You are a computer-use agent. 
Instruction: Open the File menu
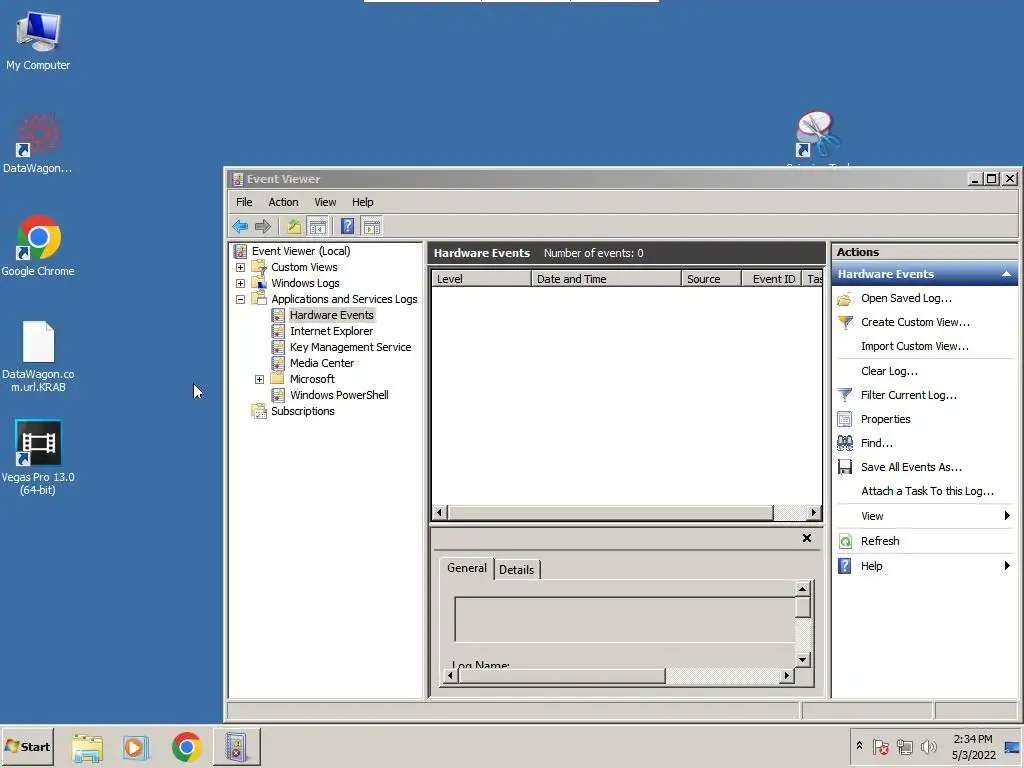click(244, 202)
